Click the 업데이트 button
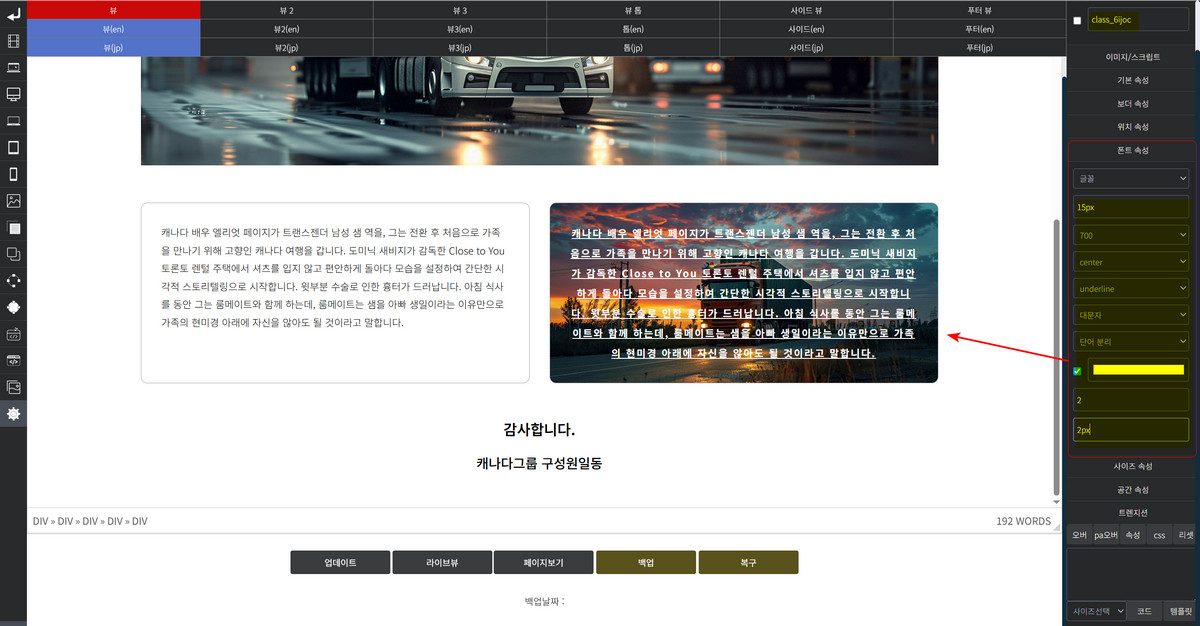This screenshot has width=1200, height=626. click(340, 562)
